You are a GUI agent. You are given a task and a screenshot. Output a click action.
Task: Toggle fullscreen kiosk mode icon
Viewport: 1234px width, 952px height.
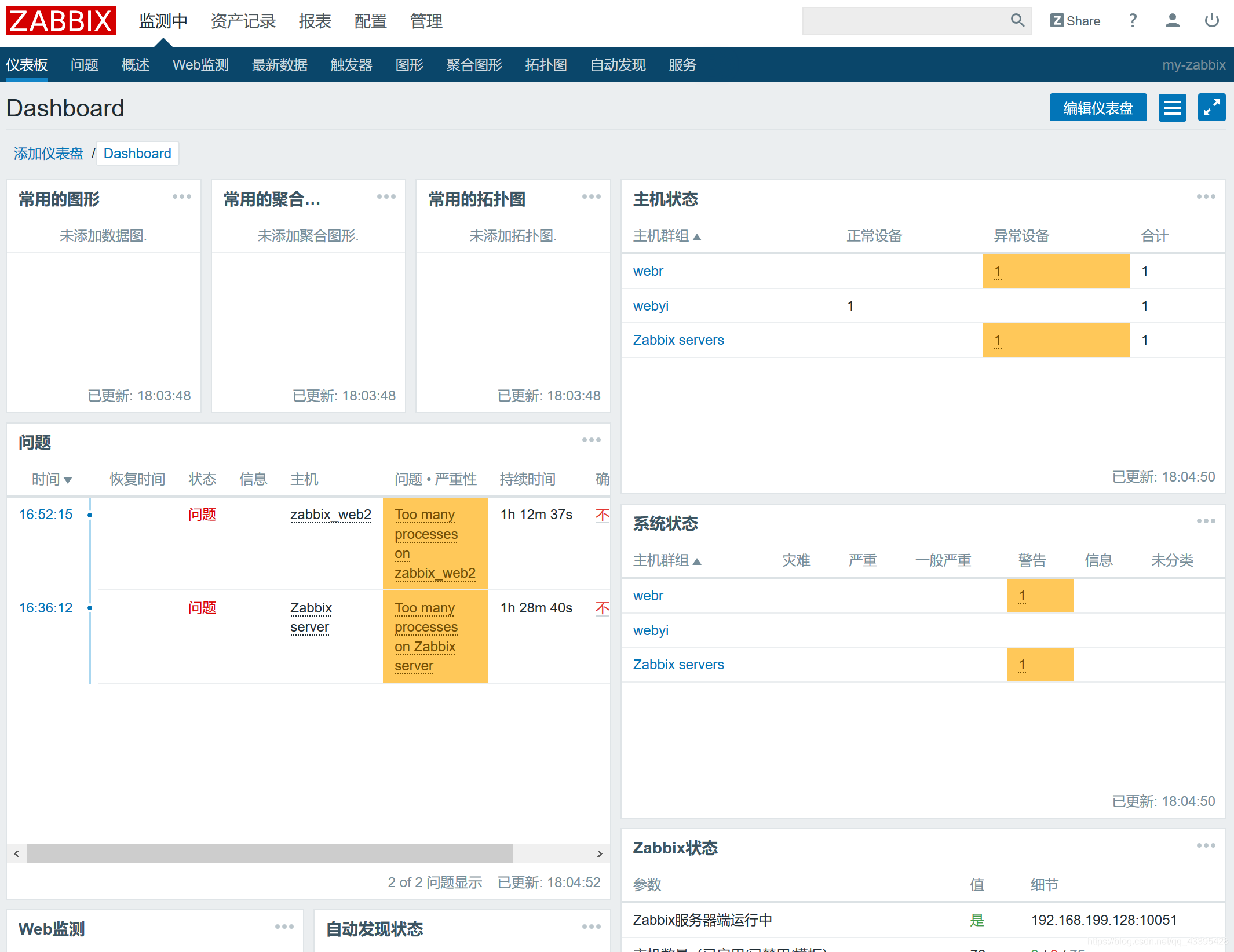[x=1212, y=108]
